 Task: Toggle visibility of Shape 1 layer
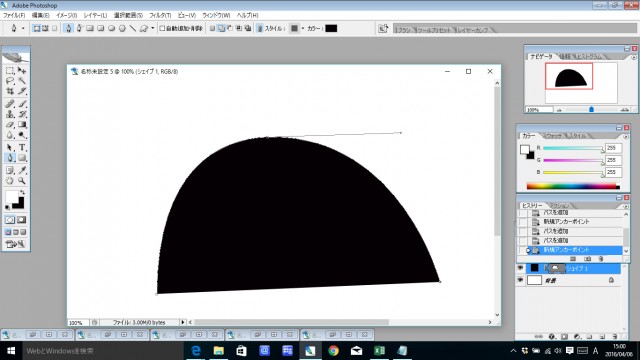coord(520,268)
